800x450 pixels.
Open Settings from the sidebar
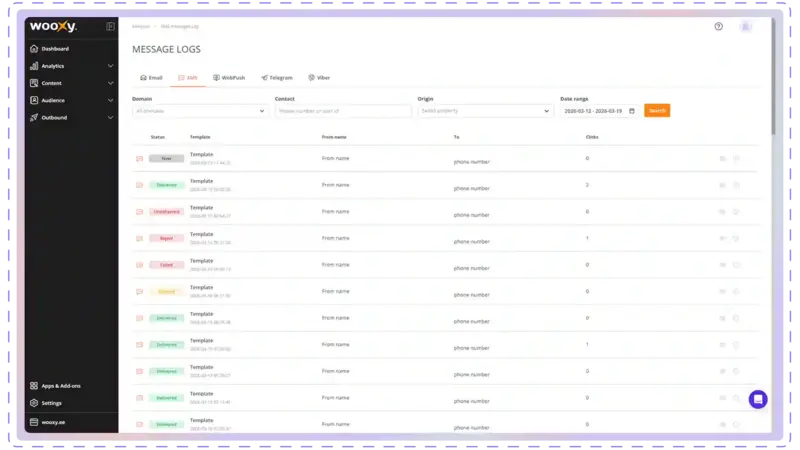point(50,403)
